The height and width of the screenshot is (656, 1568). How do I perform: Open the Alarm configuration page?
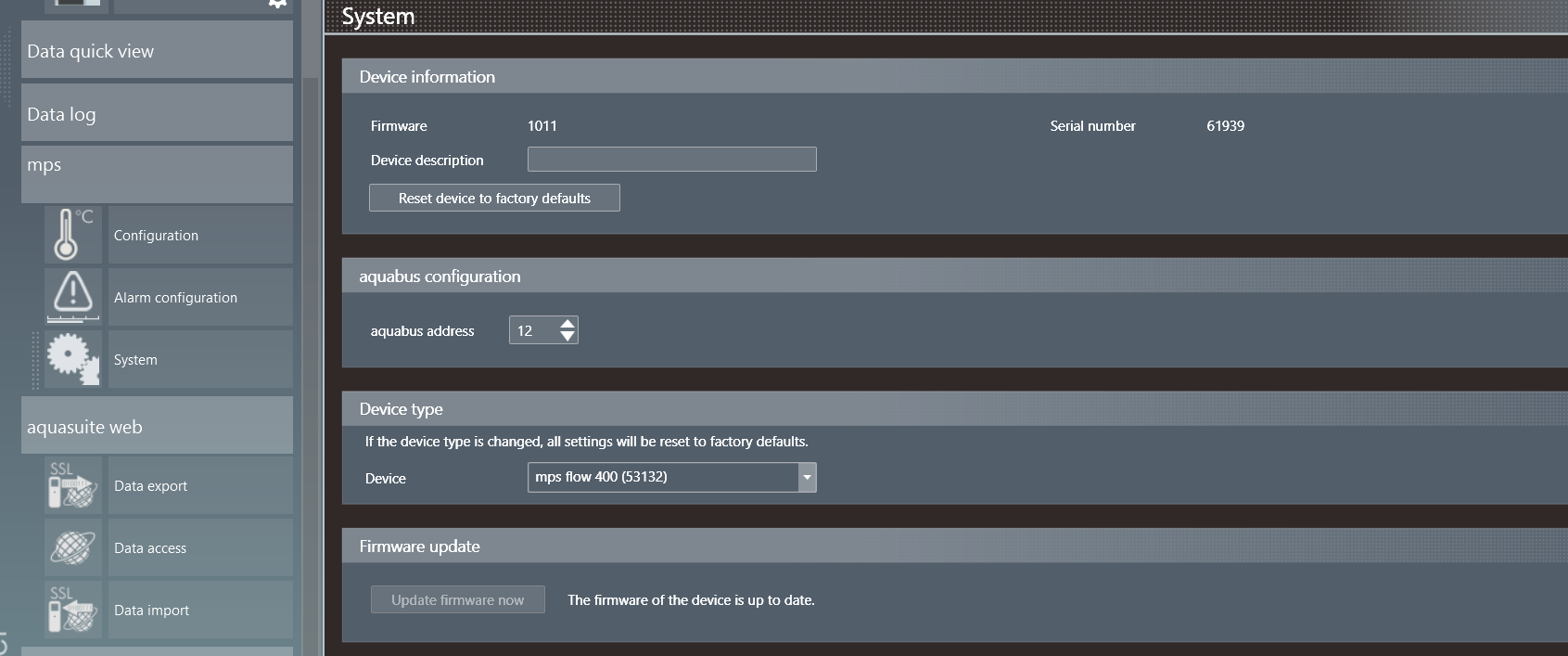[199, 298]
